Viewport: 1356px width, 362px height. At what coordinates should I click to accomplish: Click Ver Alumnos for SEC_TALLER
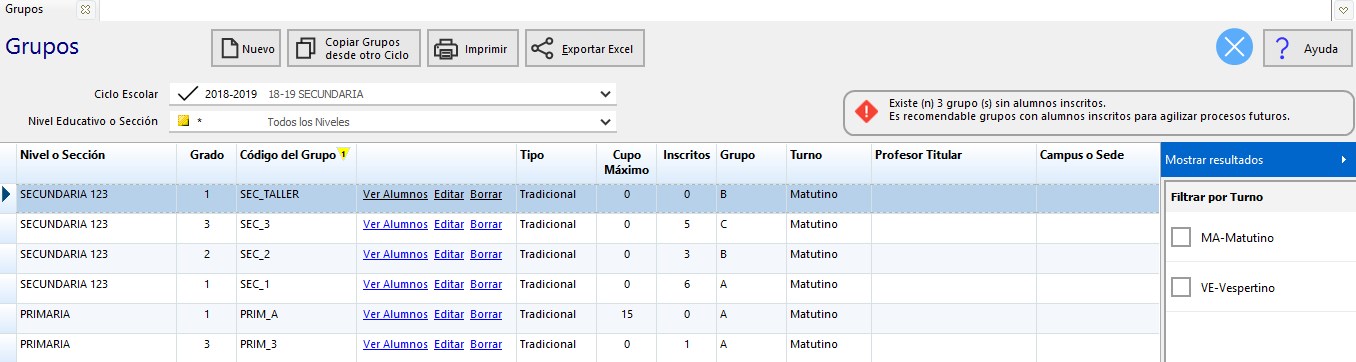(x=395, y=195)
